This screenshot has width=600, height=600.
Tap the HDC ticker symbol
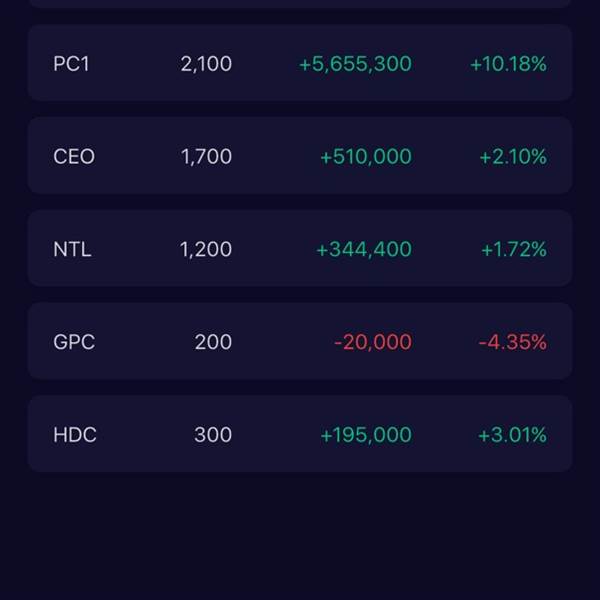(x=75, y=435)
